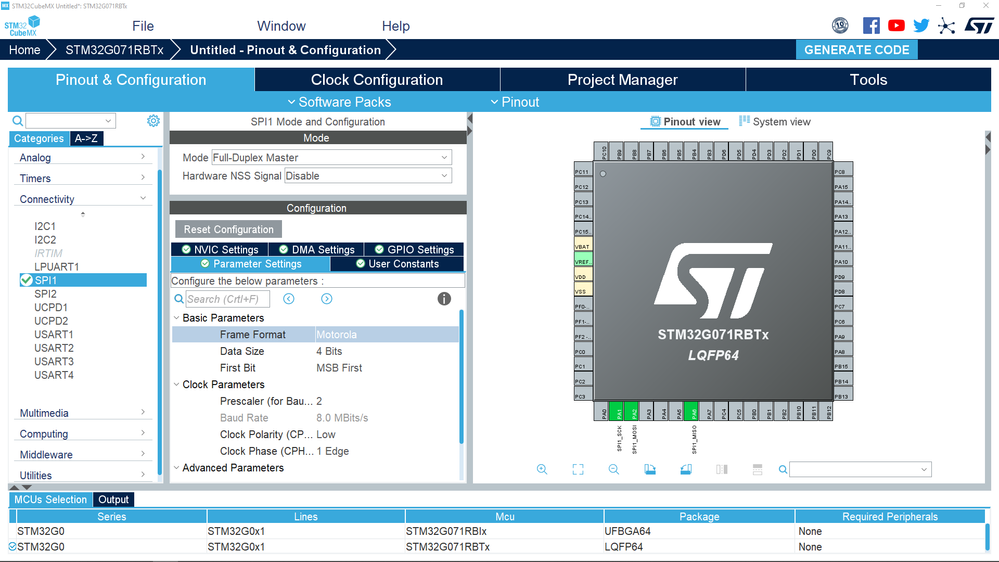This screenshot has height=562, width=999.
Task: Show parameter info icon
Action: click(444, 299)
